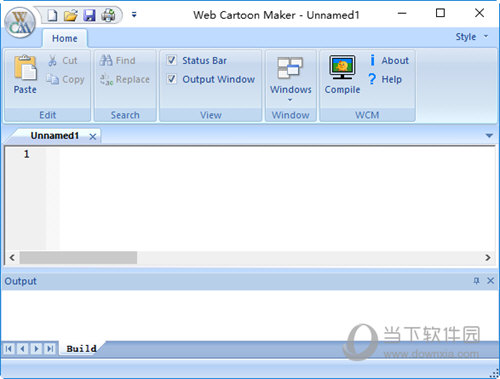Paste clipboard contents
This screenshot has height=379, width=500.
25,74
